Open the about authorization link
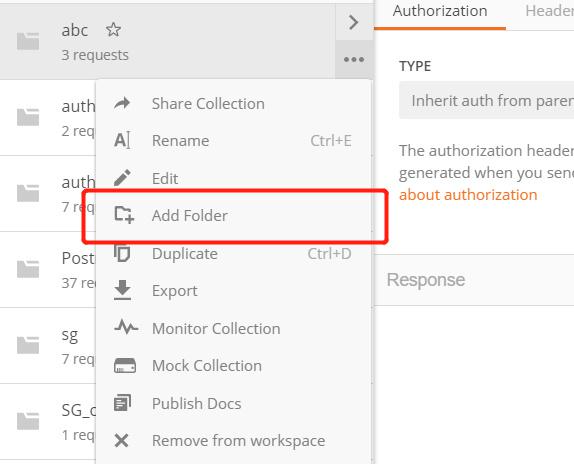This screenshot has height=464, width=574. (468, 195)
